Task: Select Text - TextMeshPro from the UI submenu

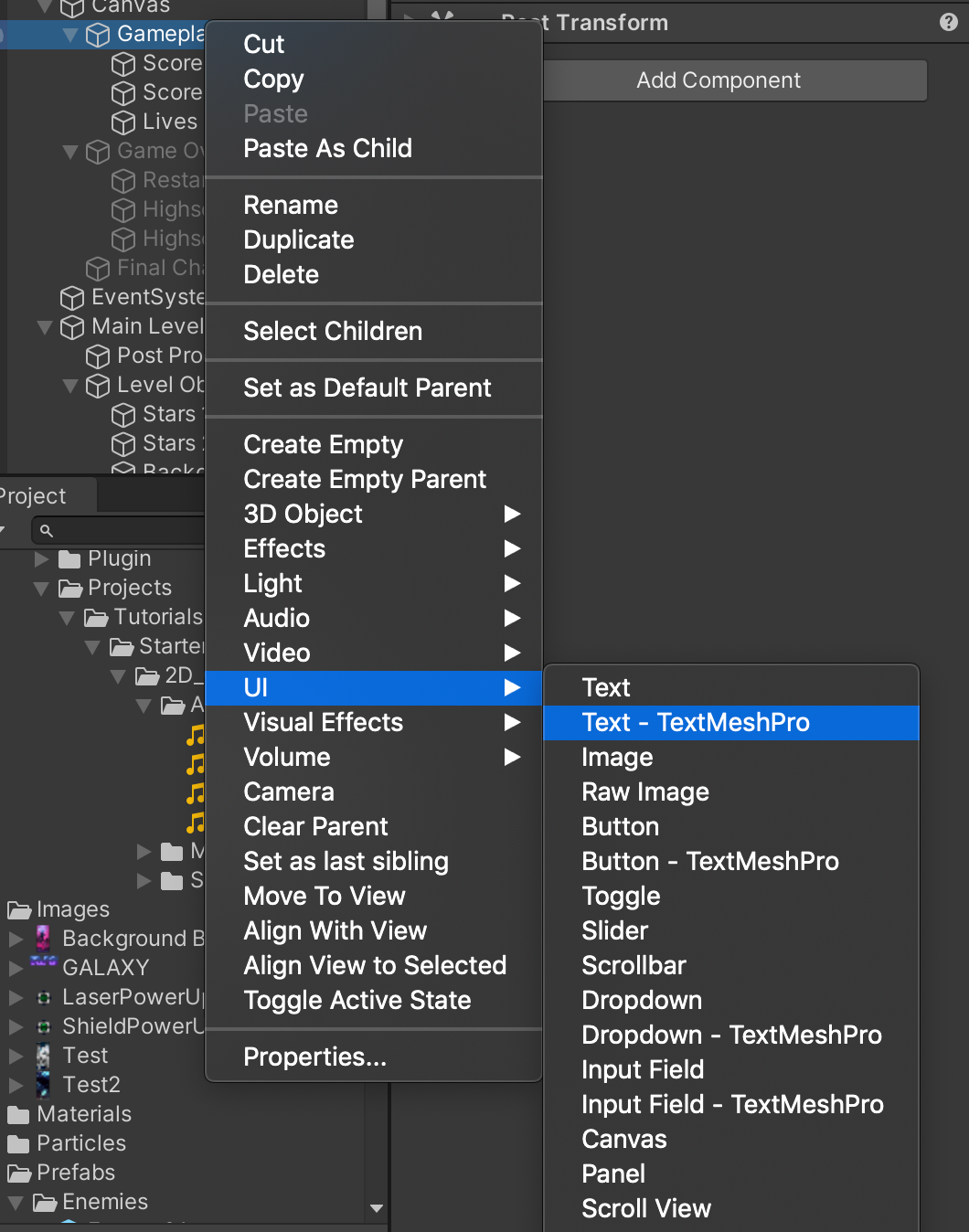Action: 696,722
